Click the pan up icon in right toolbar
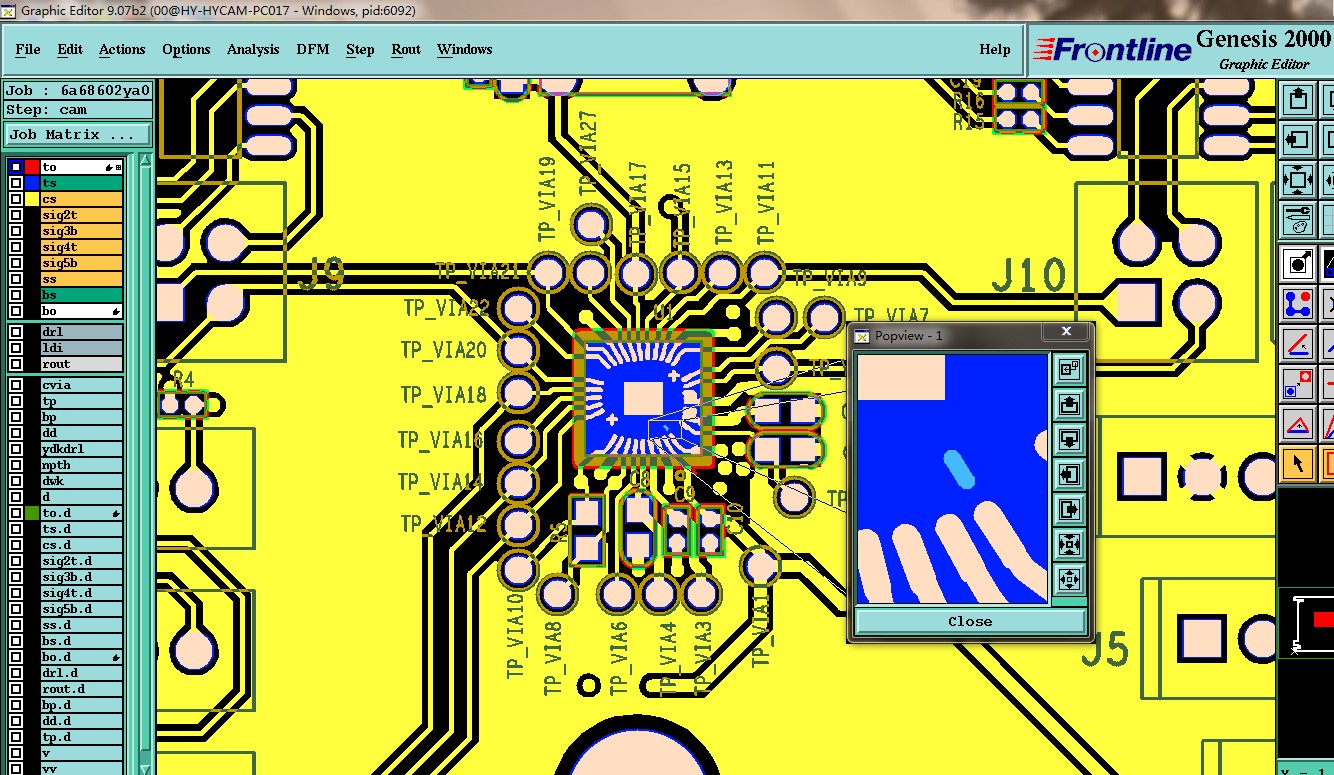The image size is (1334, 775). [1298, 99]
